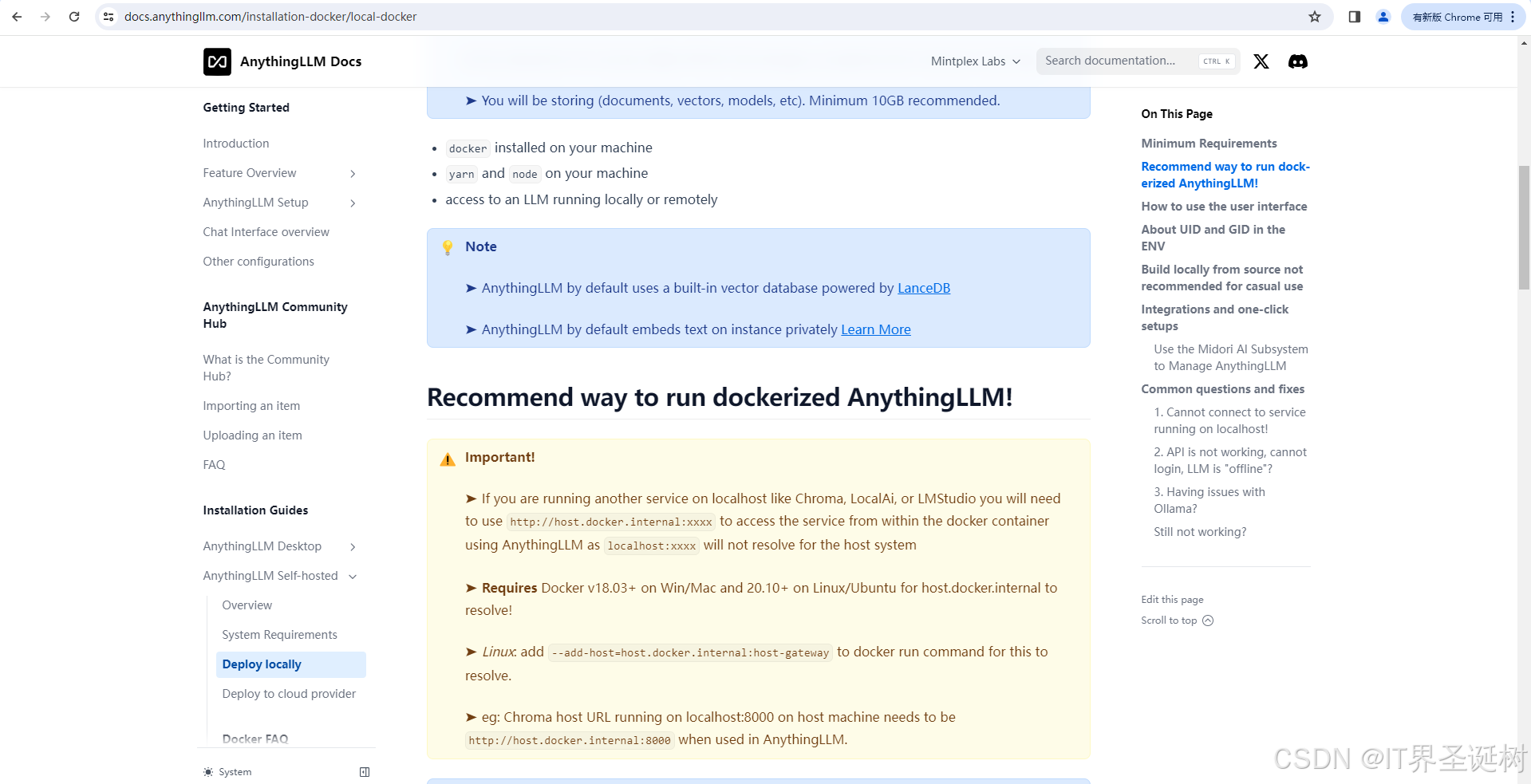The width and height of the screenshot is (1531, 784).
Task: Open the Self-hosted Overview page
Action: point(247,605)
